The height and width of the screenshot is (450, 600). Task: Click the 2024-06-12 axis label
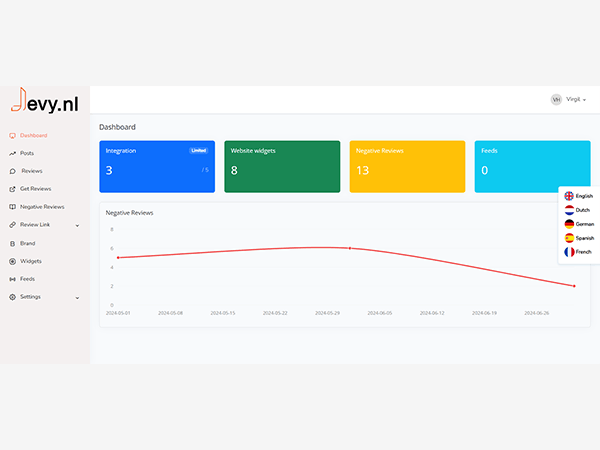pyautogui.click(x=432, y=313)
